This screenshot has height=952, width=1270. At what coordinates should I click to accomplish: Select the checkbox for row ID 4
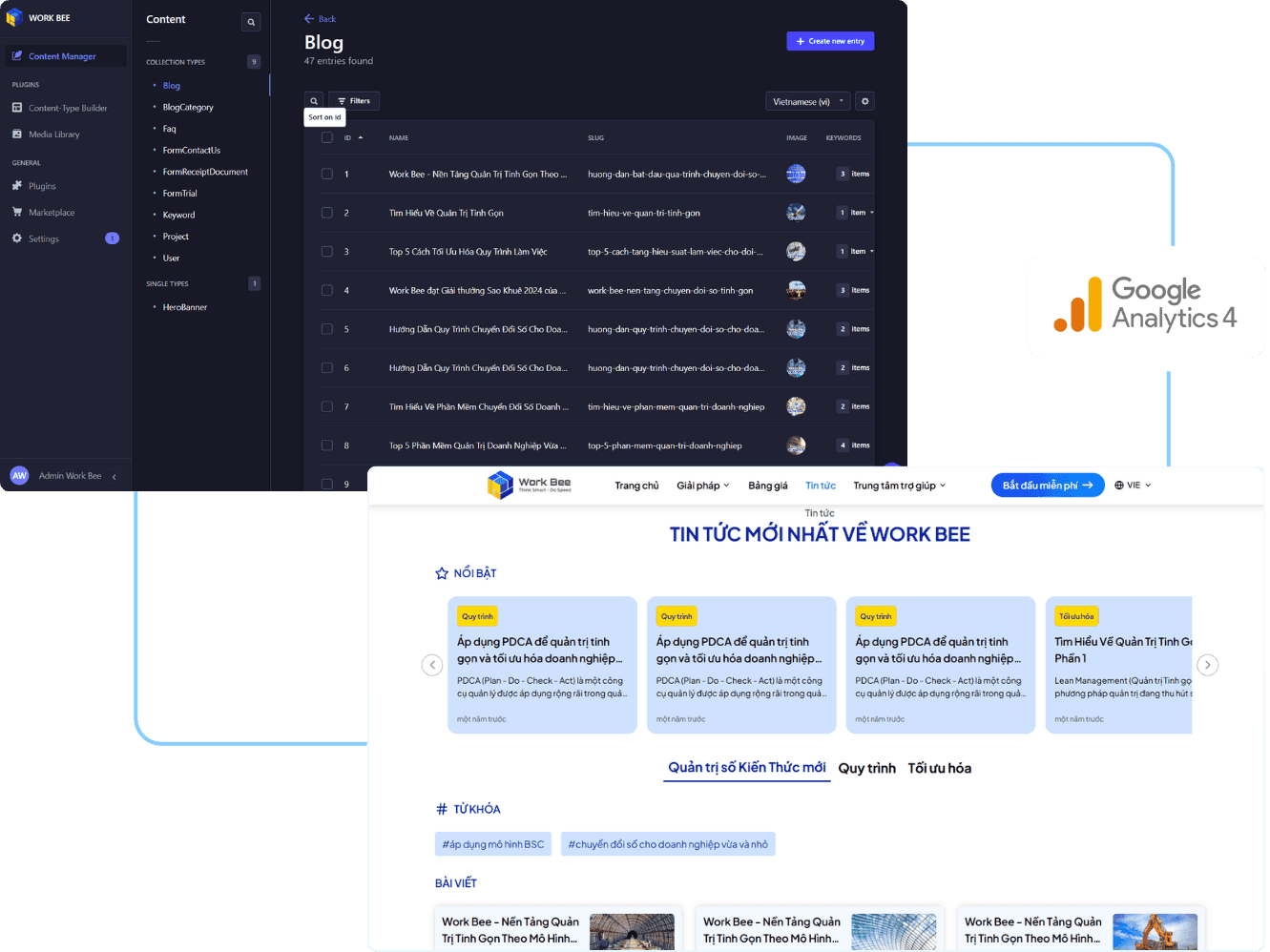327,290
